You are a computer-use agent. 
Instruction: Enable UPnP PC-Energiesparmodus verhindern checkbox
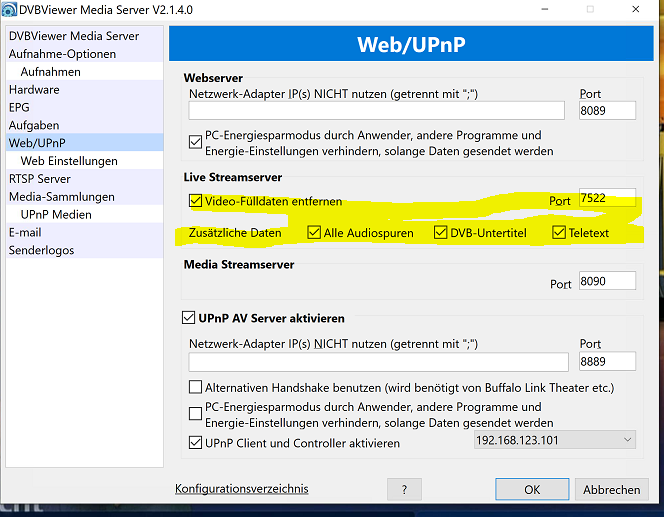pos(195,414)
